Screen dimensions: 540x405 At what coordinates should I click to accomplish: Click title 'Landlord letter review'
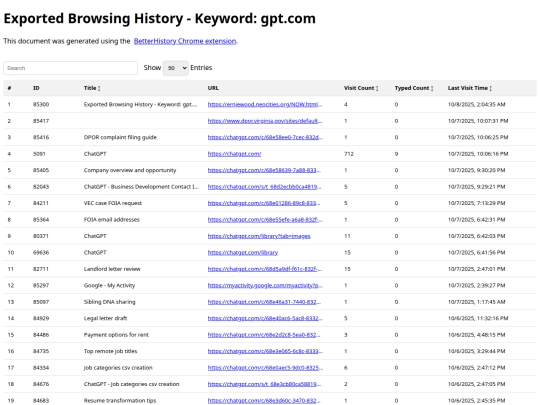point(112,269)
